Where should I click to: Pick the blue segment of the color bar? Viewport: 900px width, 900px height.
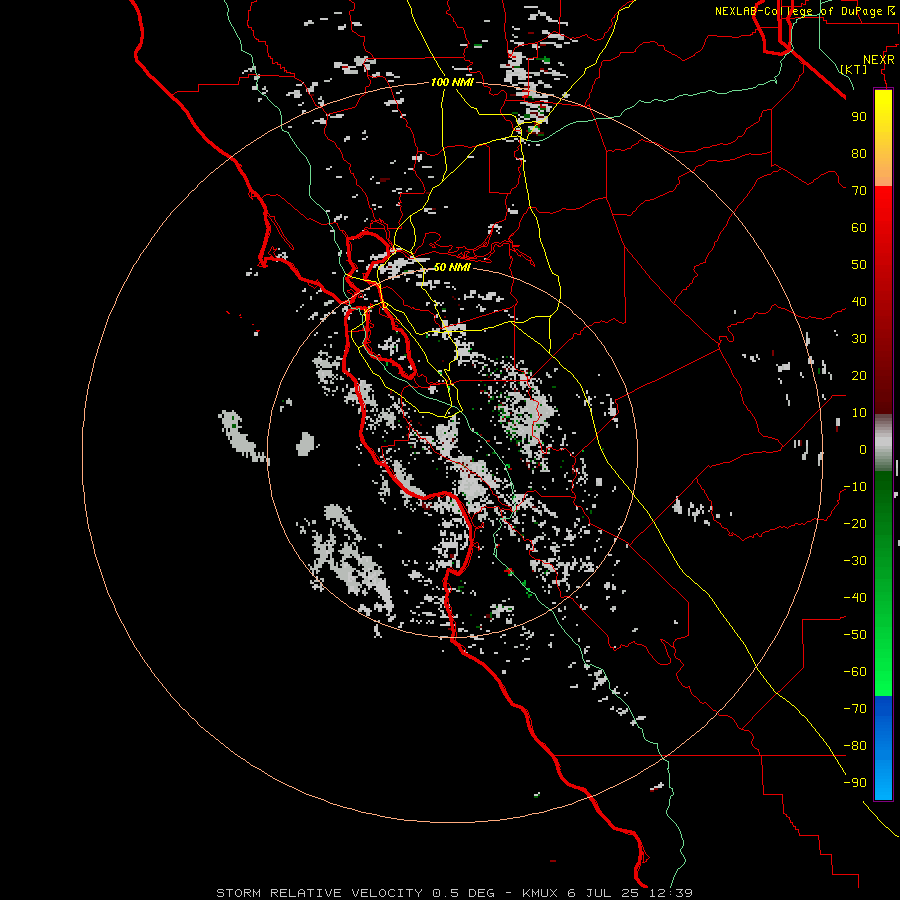883,748
